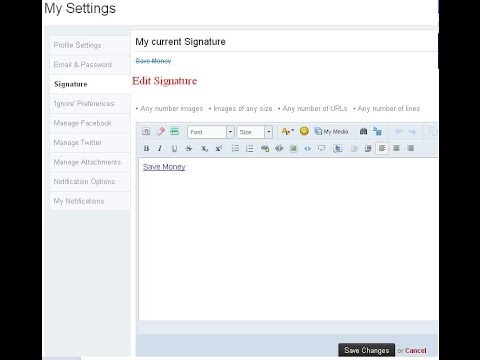
Task: Open the Manage Facebook tab
Action: coord(90,123)
